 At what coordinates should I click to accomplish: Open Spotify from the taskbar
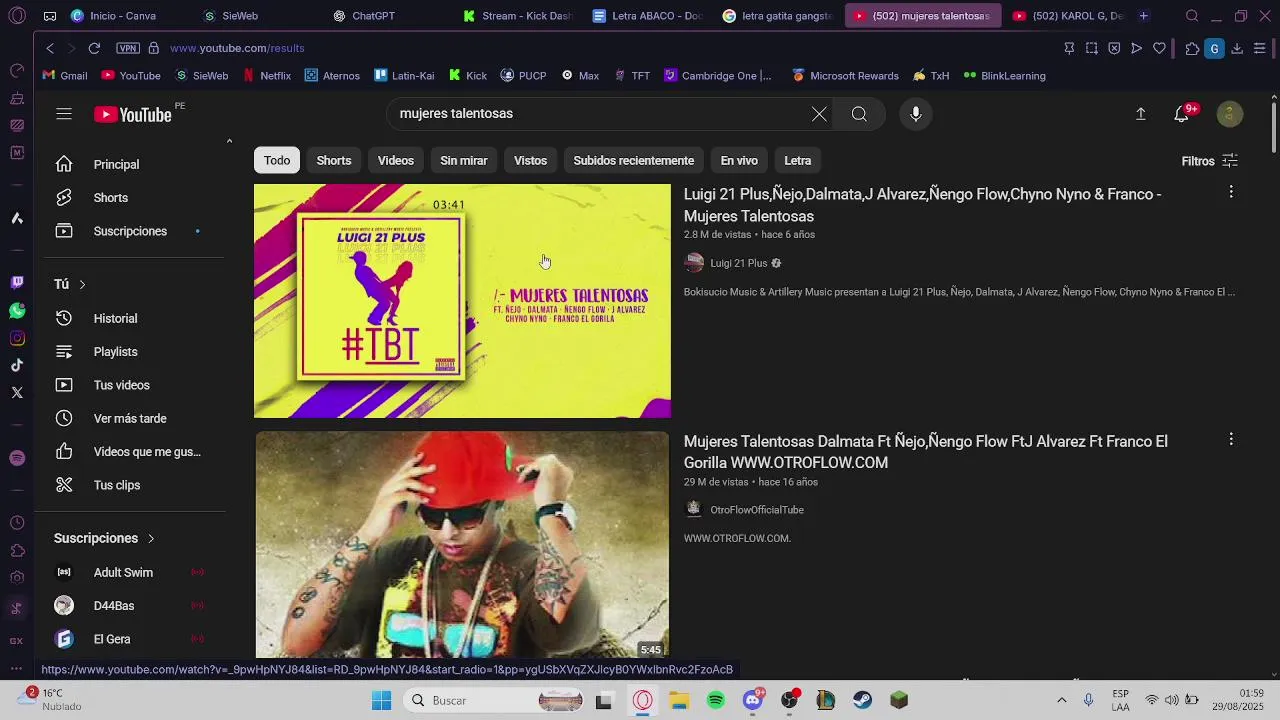(x=716, y=701)
